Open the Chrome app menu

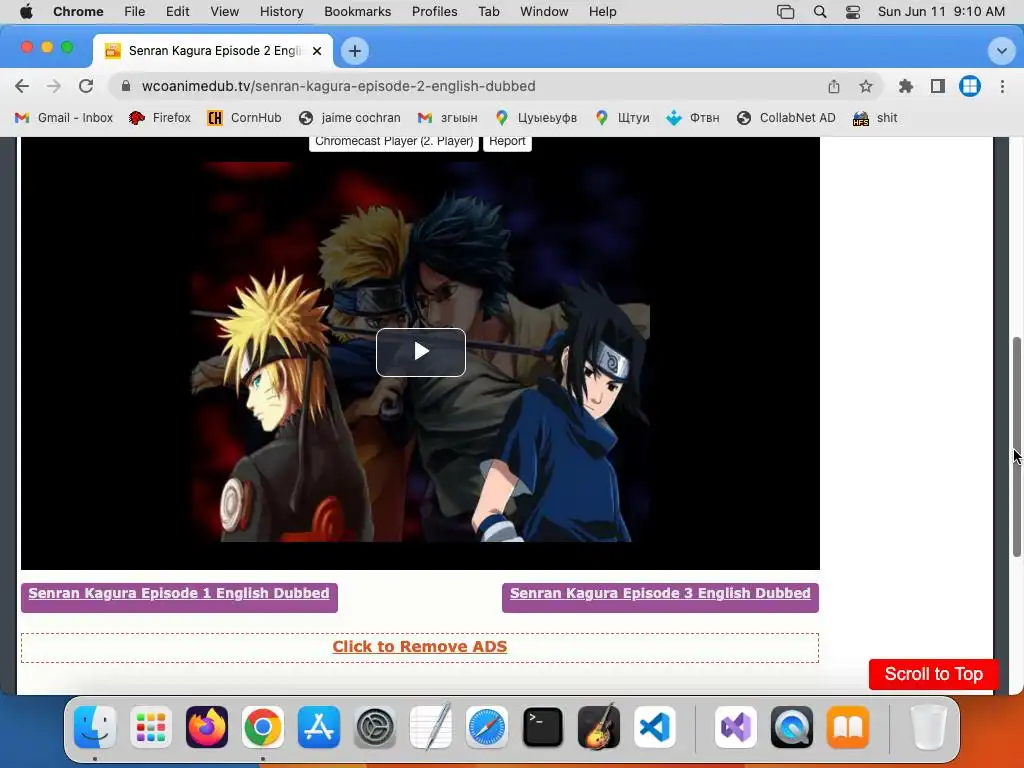tap(78, 12)
